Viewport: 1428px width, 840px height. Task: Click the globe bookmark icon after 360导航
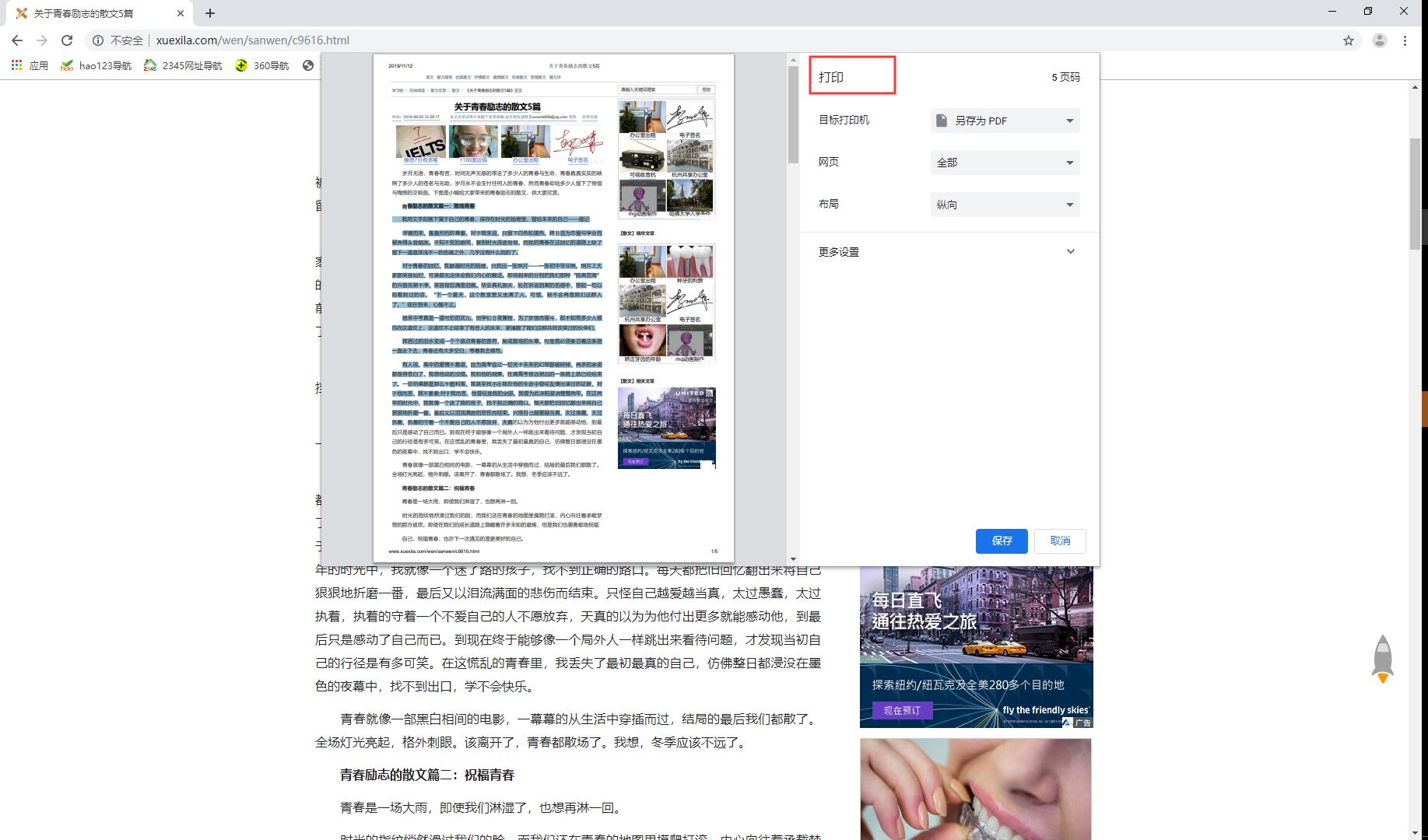pyautogui.click(x=308, y=65)
